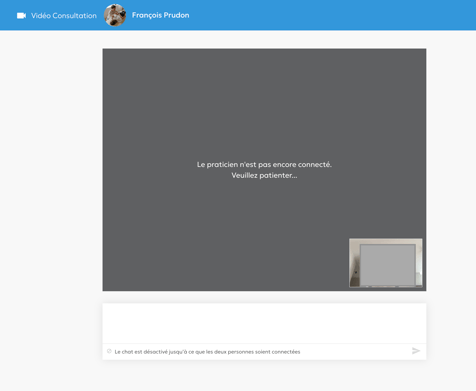Viewport: 476px width, 391px height.
Task: Click the "Le praticien n'est pas encore connecté" message
Action: (x=264, y=164)
